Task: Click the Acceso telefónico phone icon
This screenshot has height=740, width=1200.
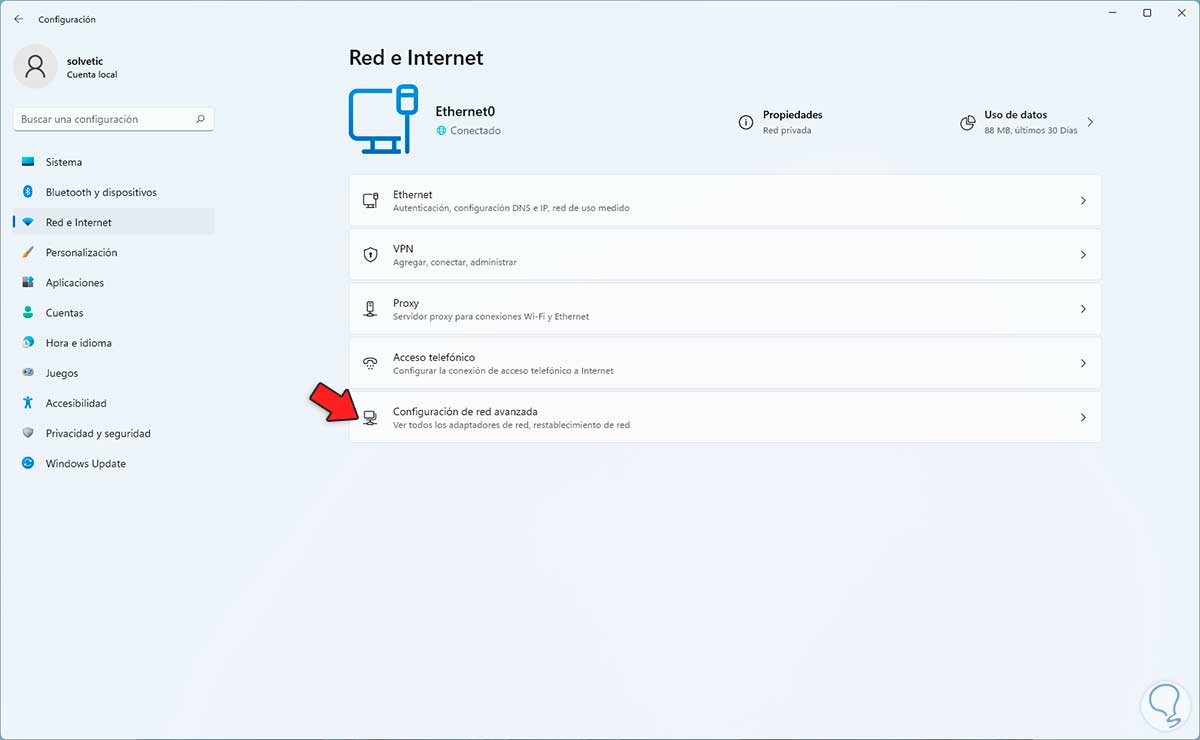Action: coord(370,363)
